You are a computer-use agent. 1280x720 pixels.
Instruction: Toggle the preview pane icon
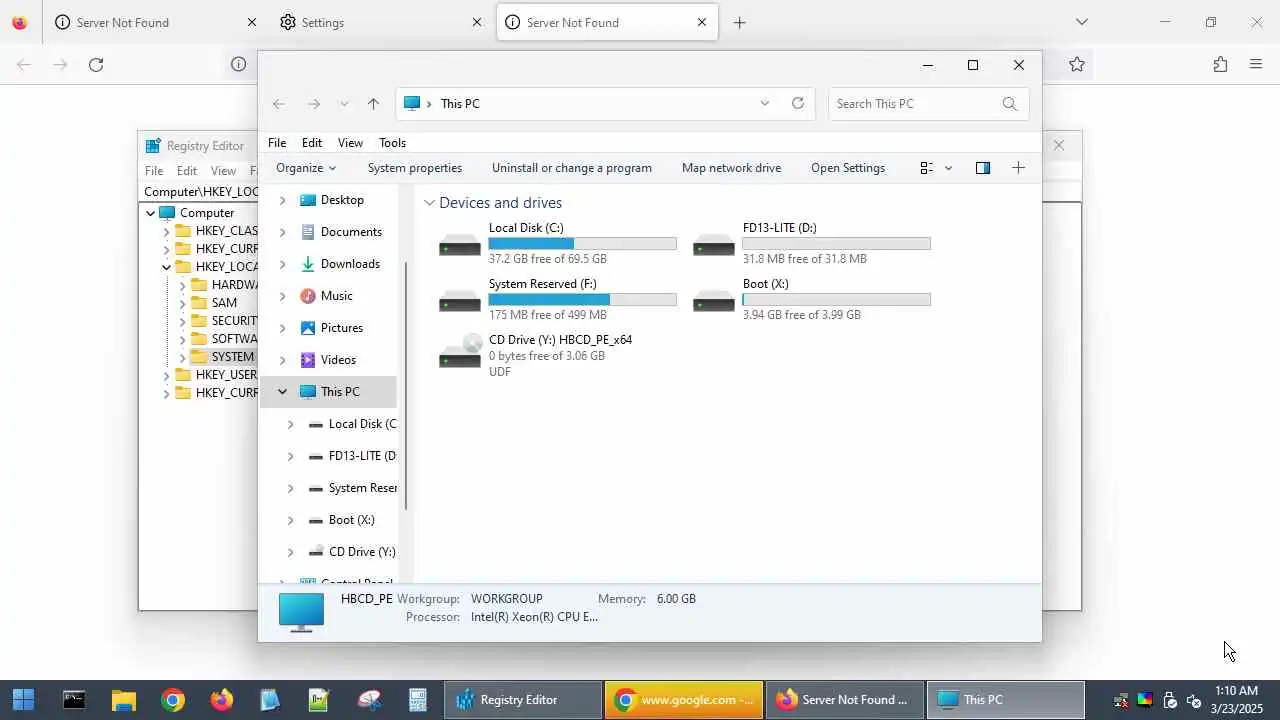(983, 168)
